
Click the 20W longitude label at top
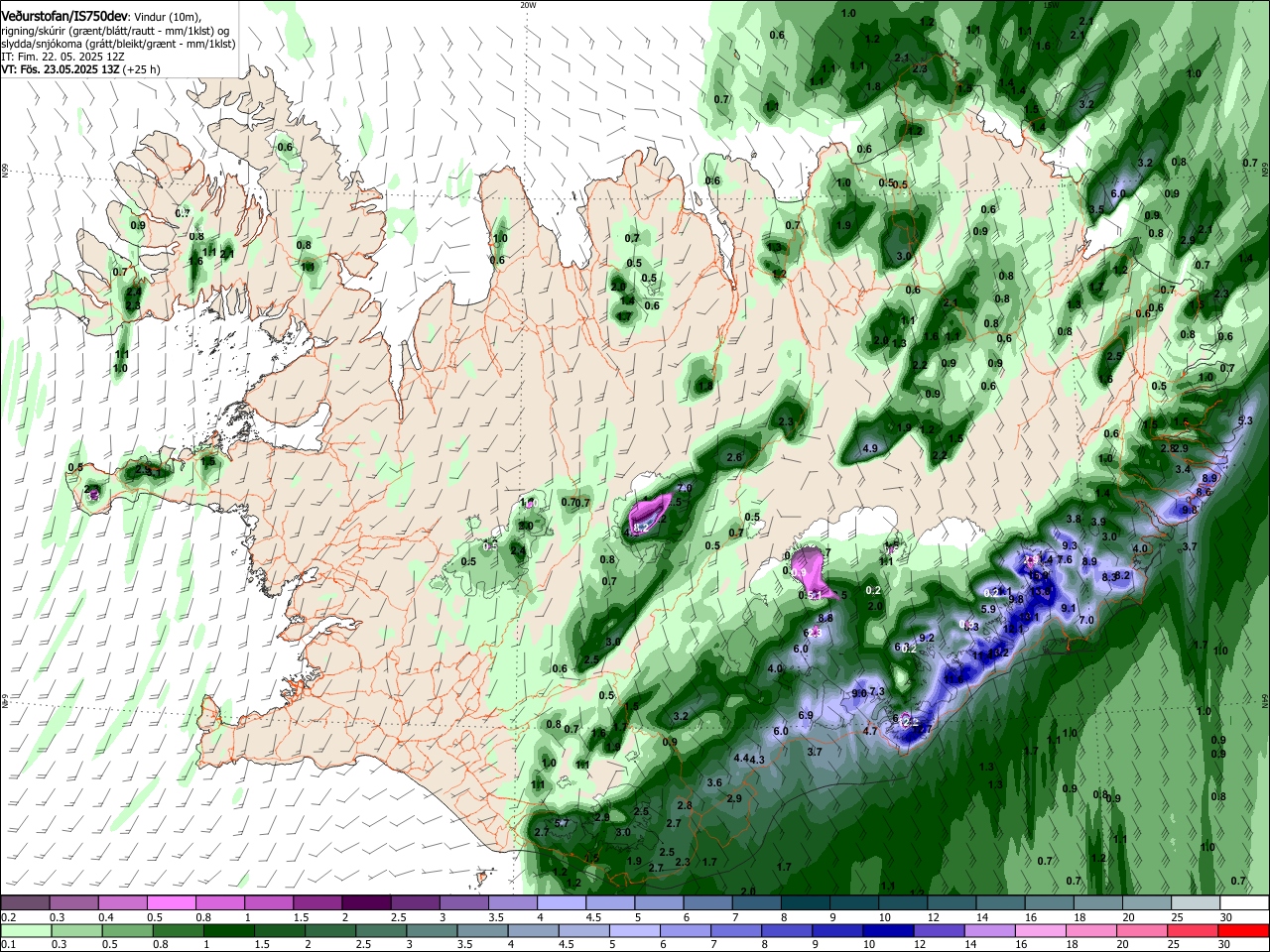(x=528, y=5)
